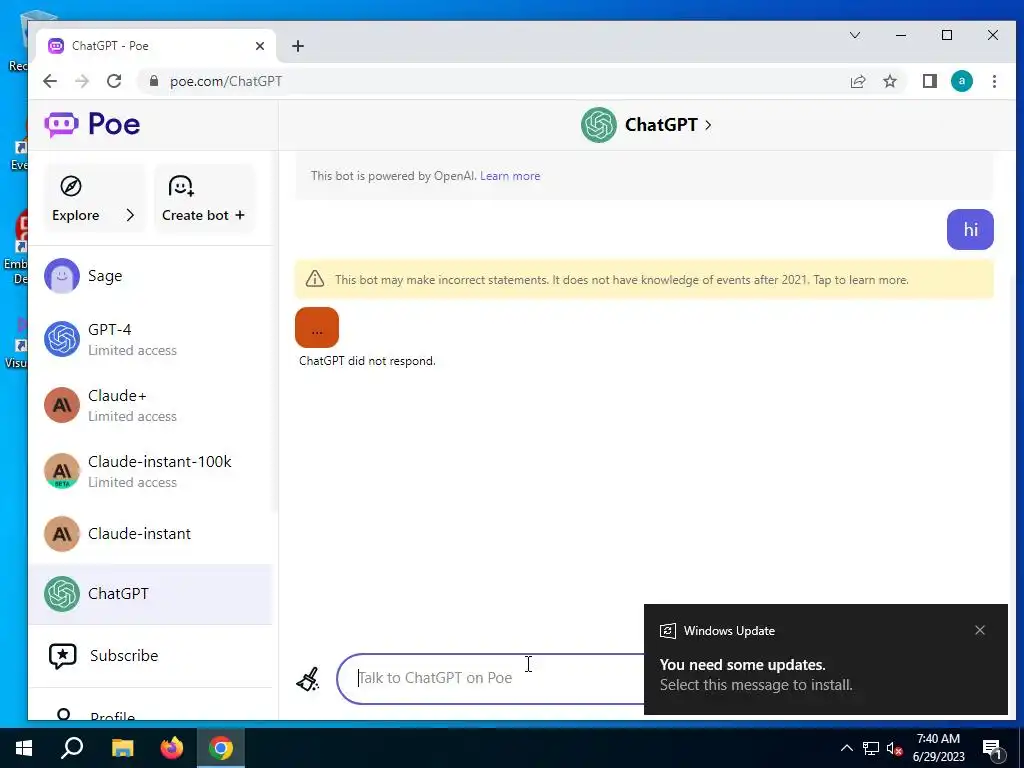Click the ChatGPT avatar in sidebar list
This screenshot has width=1024, height=768.
(x=62, y=594)
